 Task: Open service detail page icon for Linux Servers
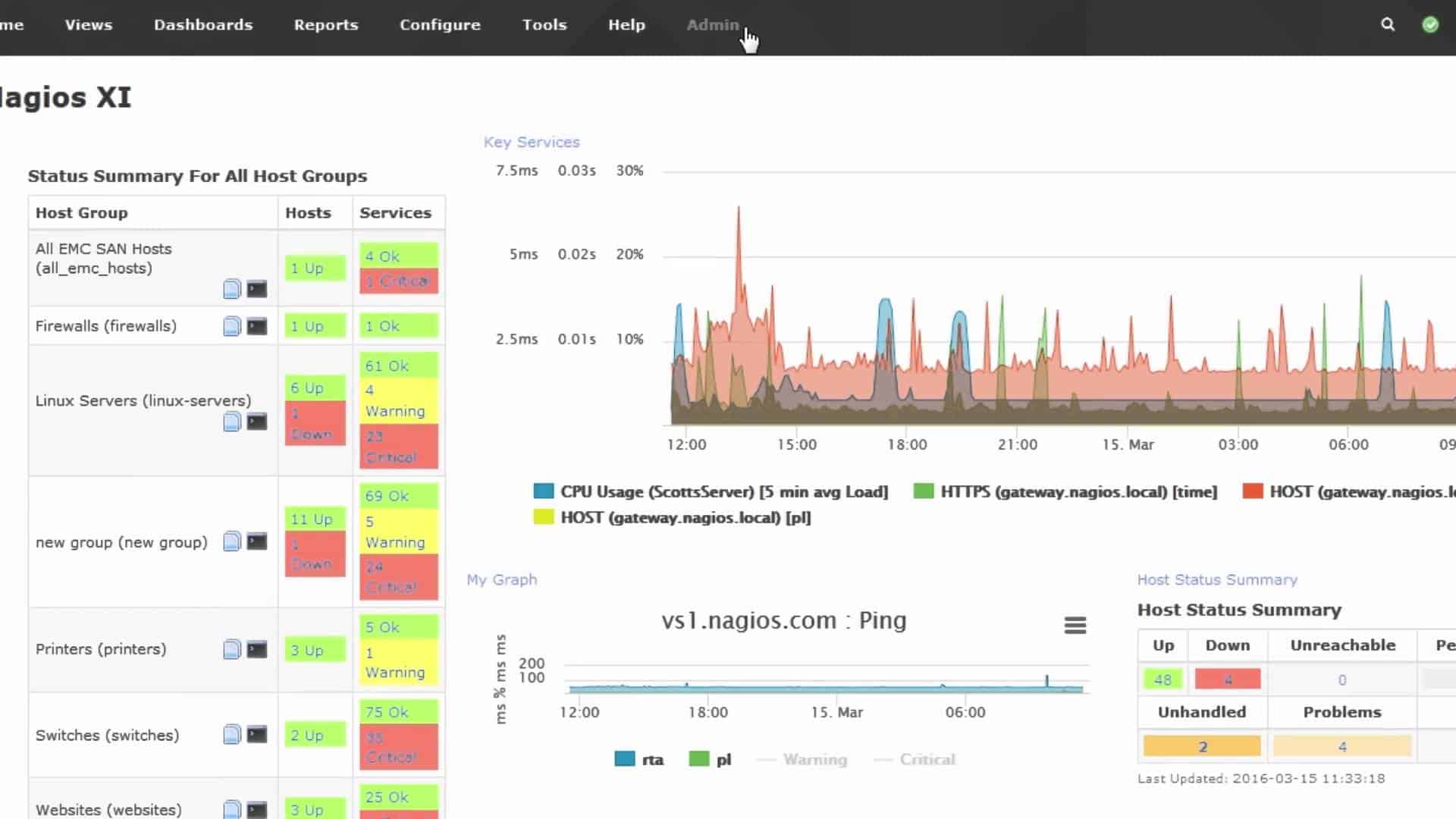click(x=232, y=422)
